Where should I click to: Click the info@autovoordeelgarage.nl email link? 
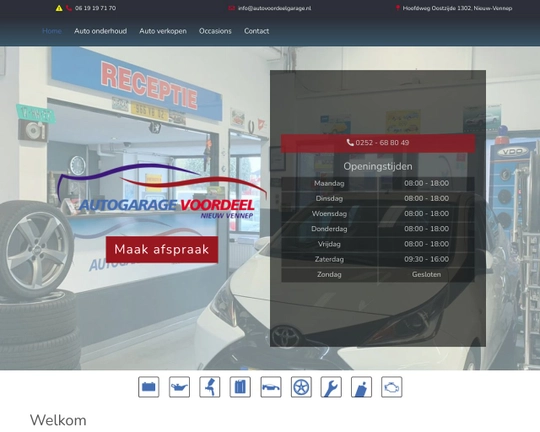[x=274, y=8]
